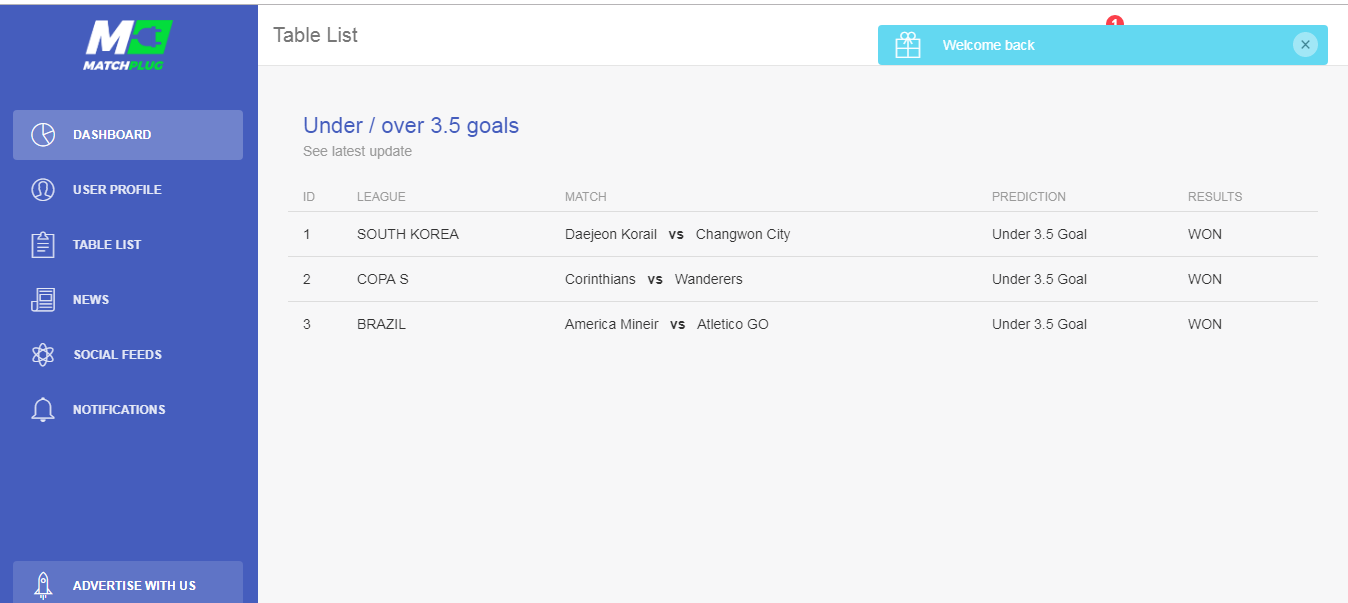Viewport: 1348px width, 603px height.
Task: Click the rocket icon near Advertise With Us
Action: [x=43, y=585]
